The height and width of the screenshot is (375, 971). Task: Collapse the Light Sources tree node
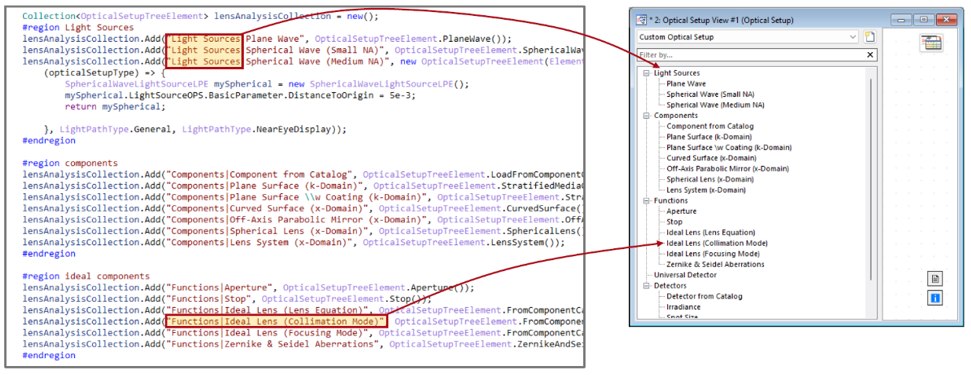coord(647,73)
